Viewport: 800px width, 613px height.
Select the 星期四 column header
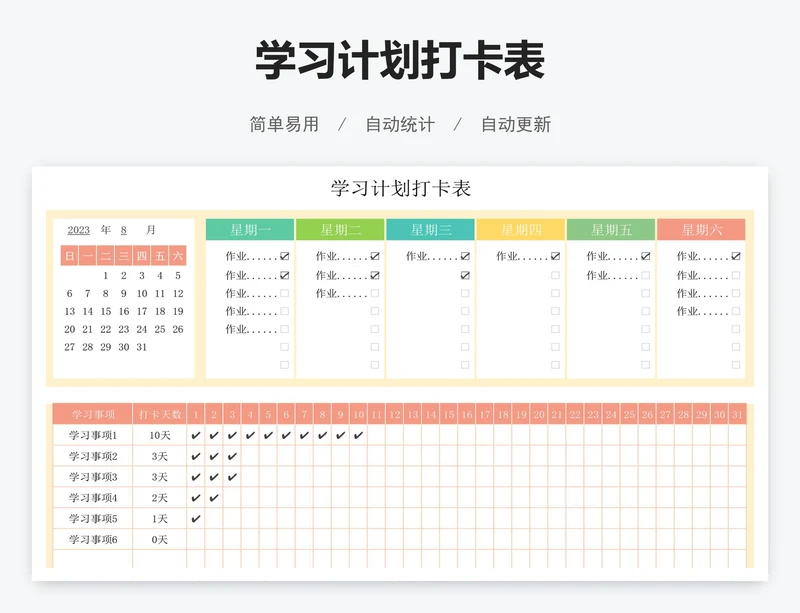(x=521, y=230)
